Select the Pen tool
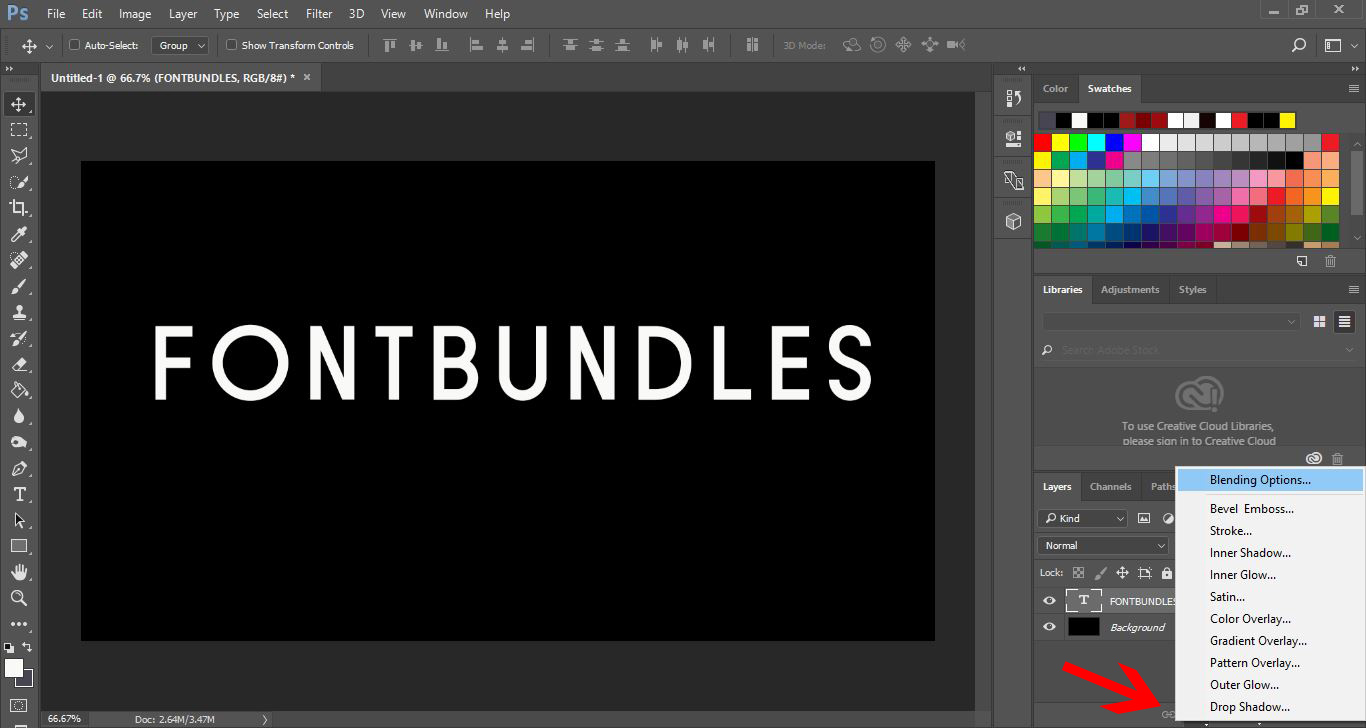The image size is (1366, 728). 19,468
